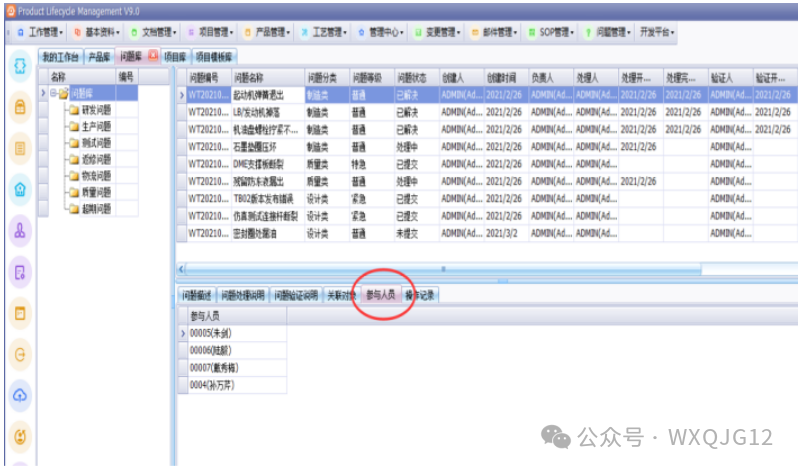Select participant 00007(戴秀梅)

tap(237, 367)
